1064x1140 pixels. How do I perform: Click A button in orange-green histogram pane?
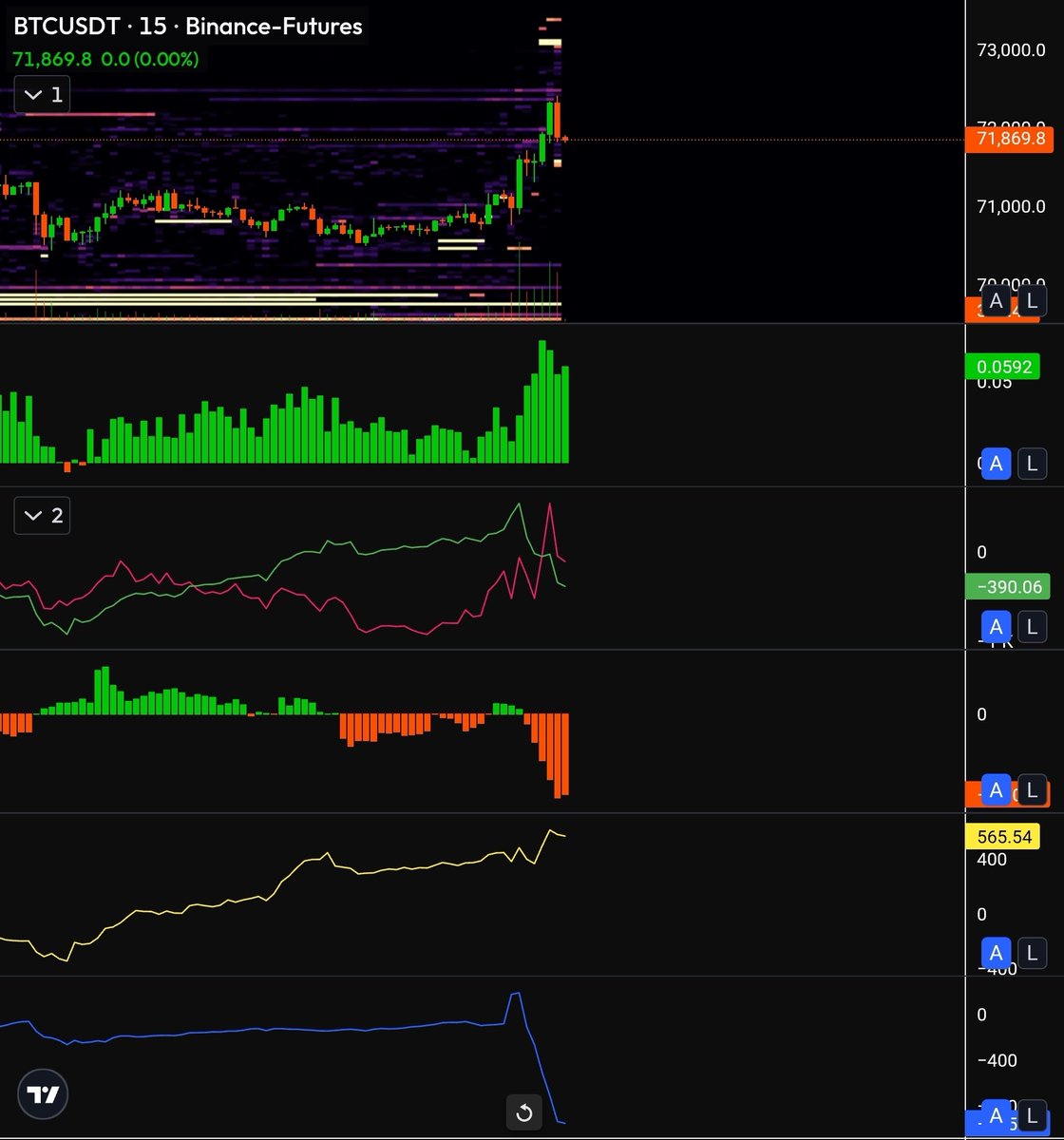(996, 789)
